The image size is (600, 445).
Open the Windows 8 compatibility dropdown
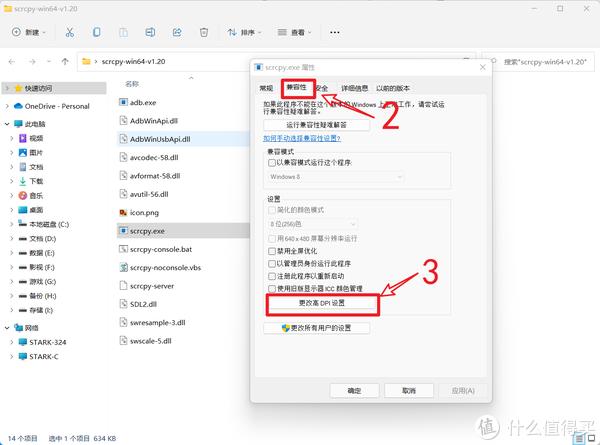click(x=335, y=177)
